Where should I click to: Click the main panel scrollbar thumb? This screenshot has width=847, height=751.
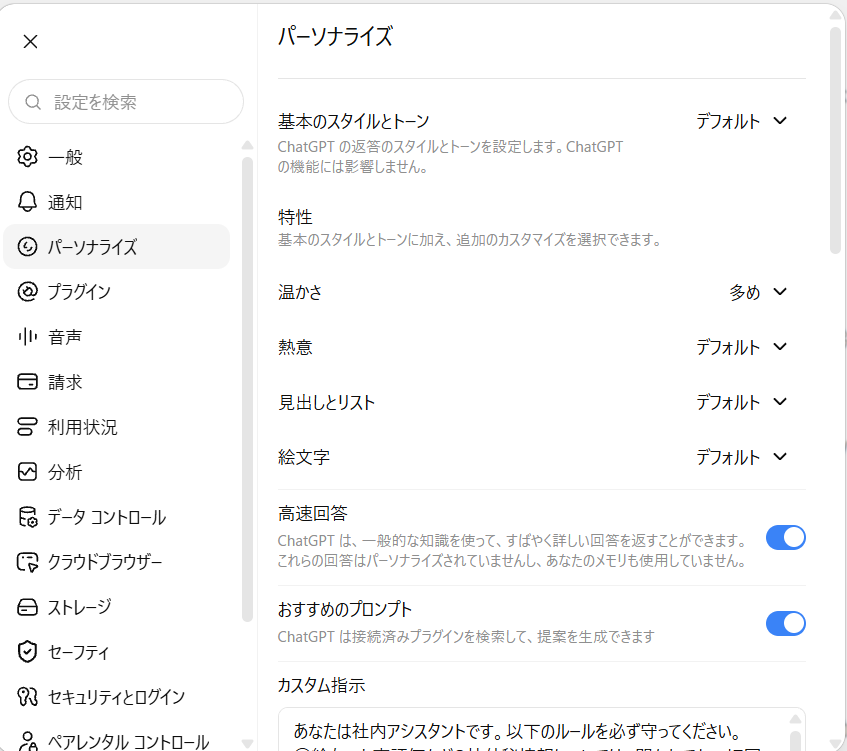click(x=835, y=140)
